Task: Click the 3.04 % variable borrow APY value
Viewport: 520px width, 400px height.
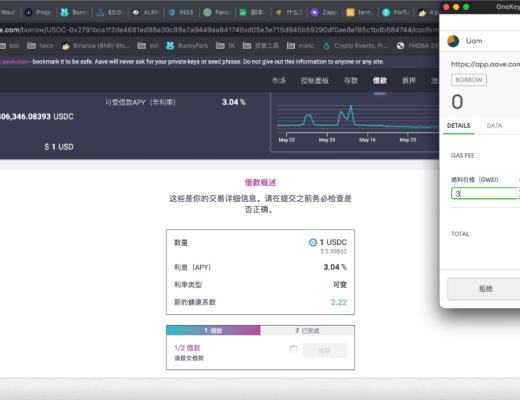Action: (234, 102)
